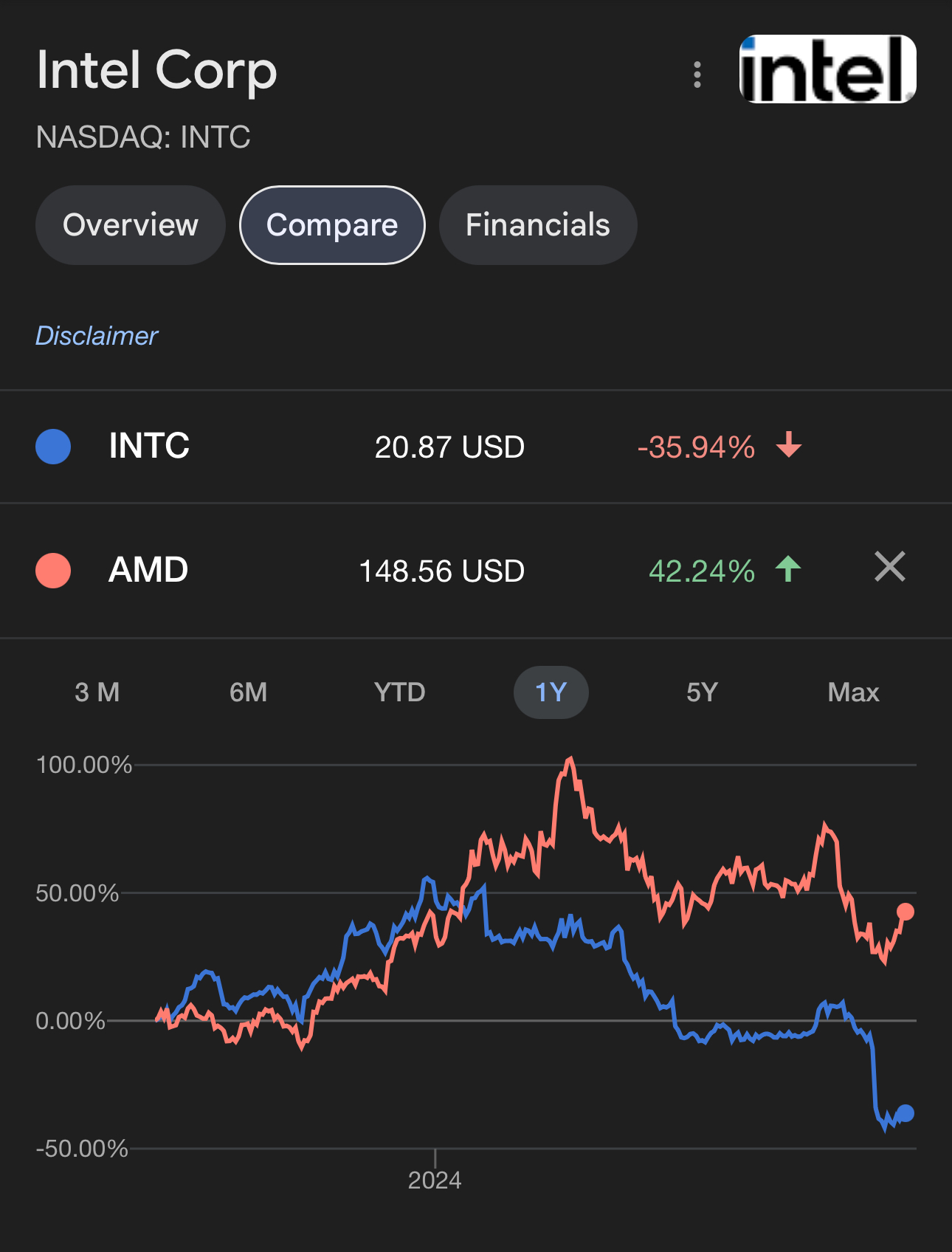Screen dimensions: 952x1252
Task: Open the Disclaimer link
Action: point(97,336)
